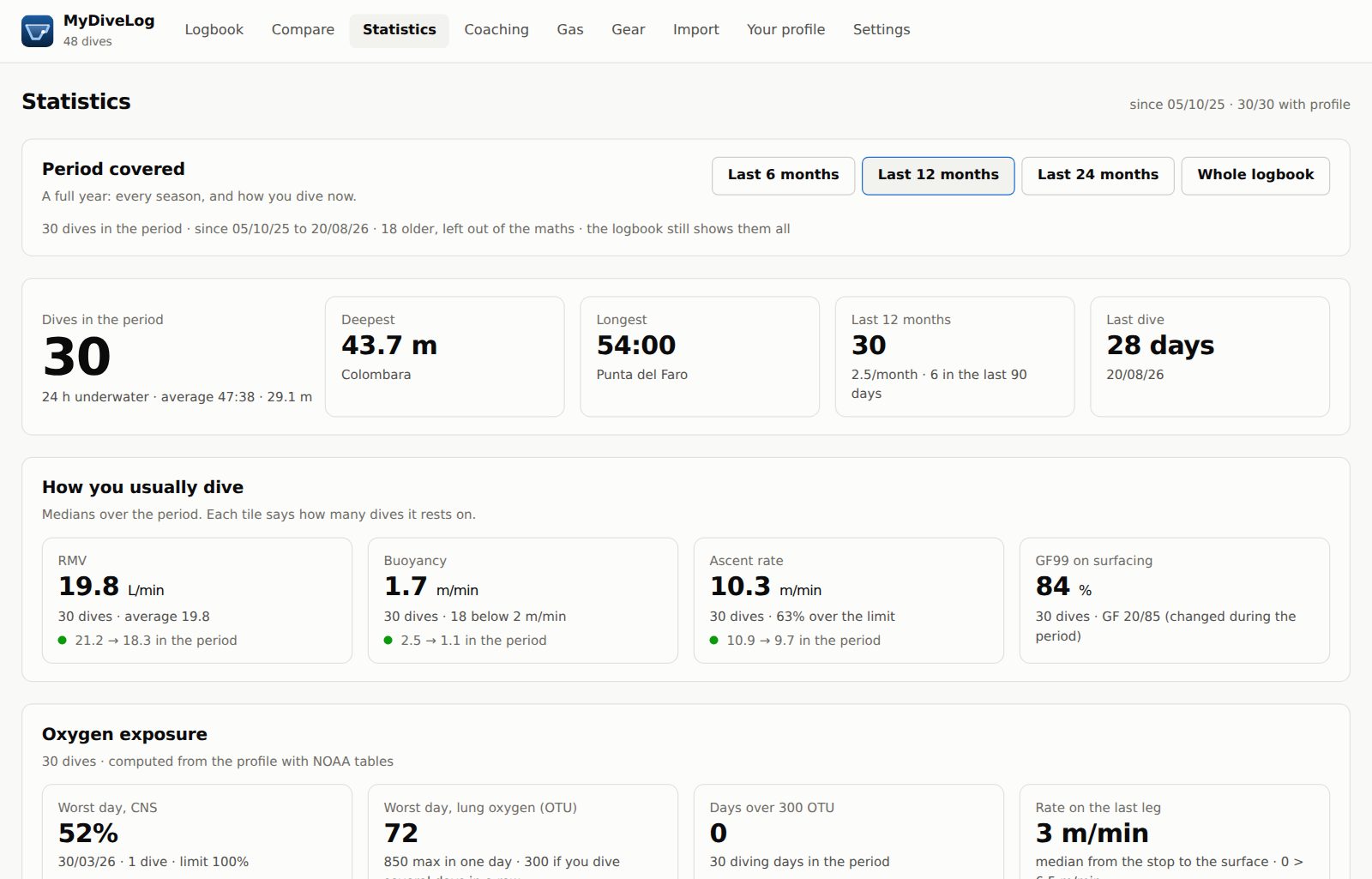
Task: Click the last leg rate '3 m/min' value
Action: coord(1092,834)
